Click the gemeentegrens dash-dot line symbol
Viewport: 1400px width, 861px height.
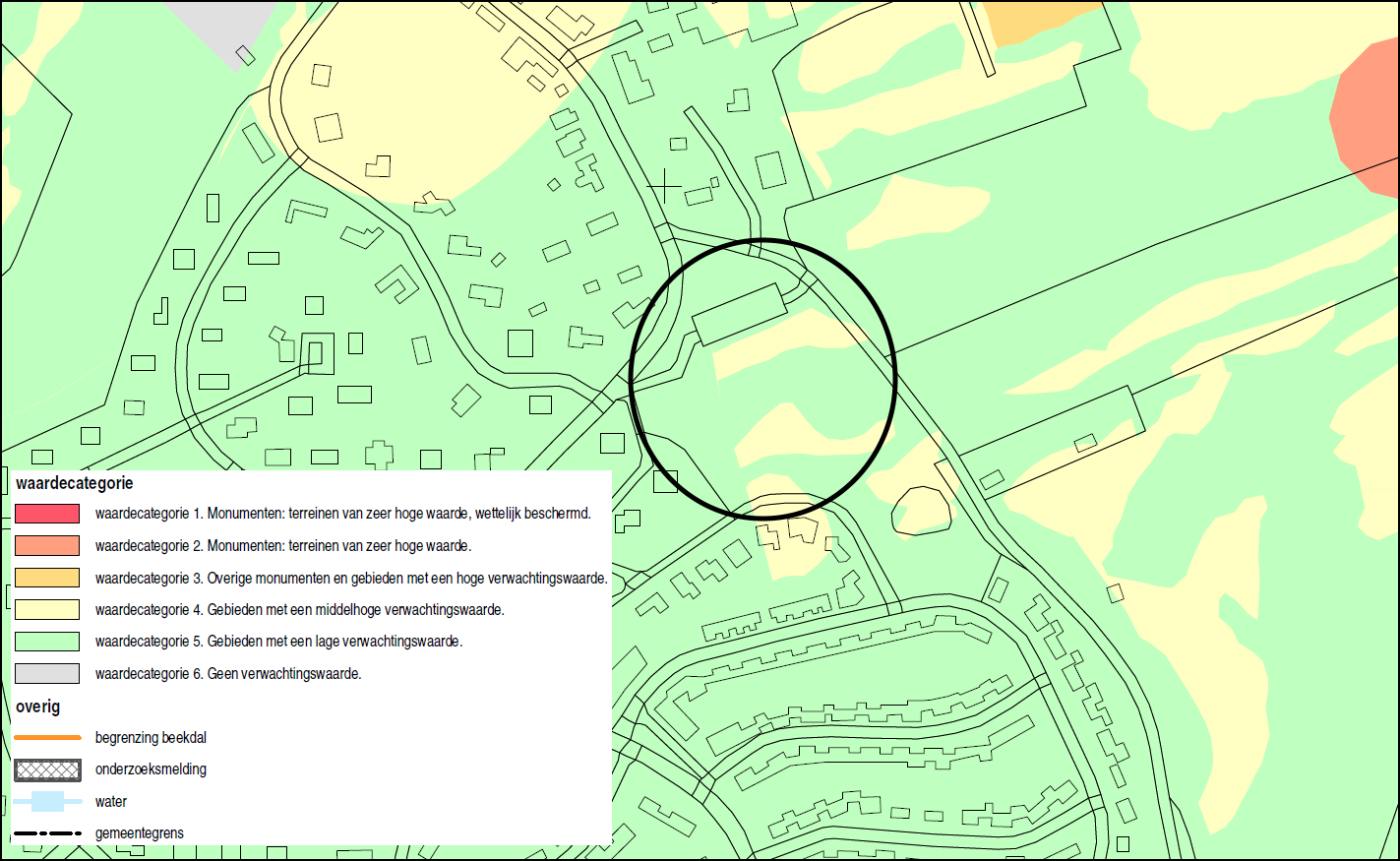tap(46, 833)
